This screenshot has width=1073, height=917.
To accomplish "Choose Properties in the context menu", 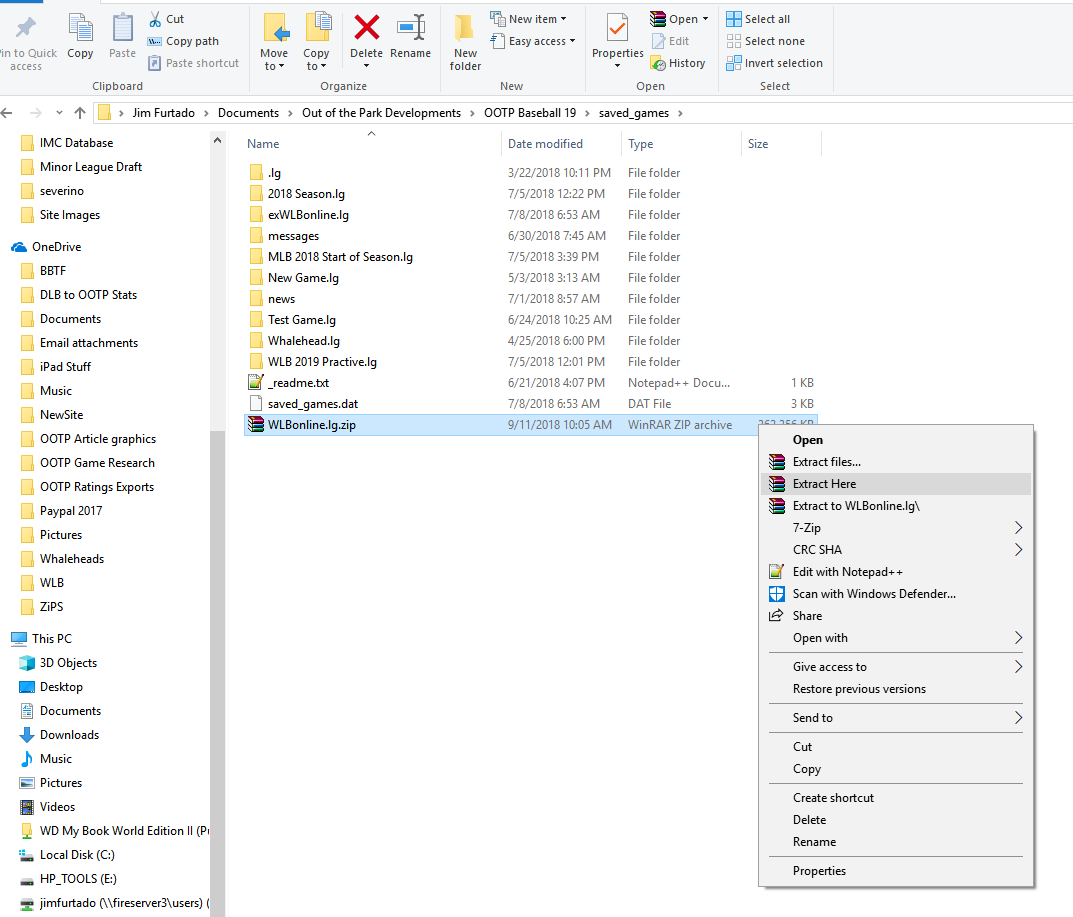I will click(896, 871).
